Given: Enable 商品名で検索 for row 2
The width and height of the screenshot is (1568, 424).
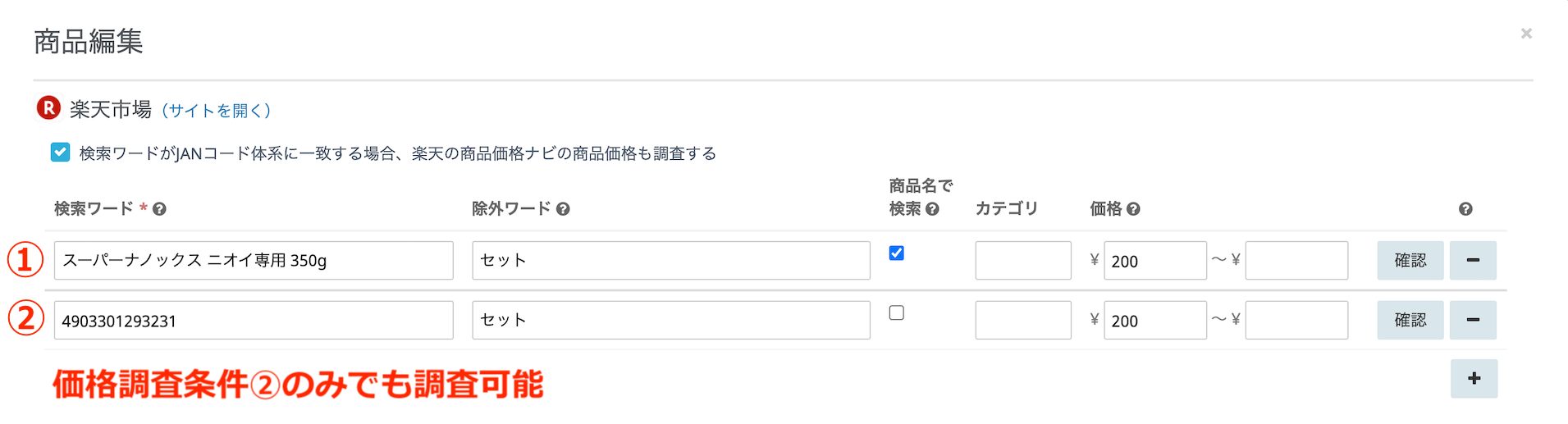Looking at the screenshot, I should (x=897, y=312).
